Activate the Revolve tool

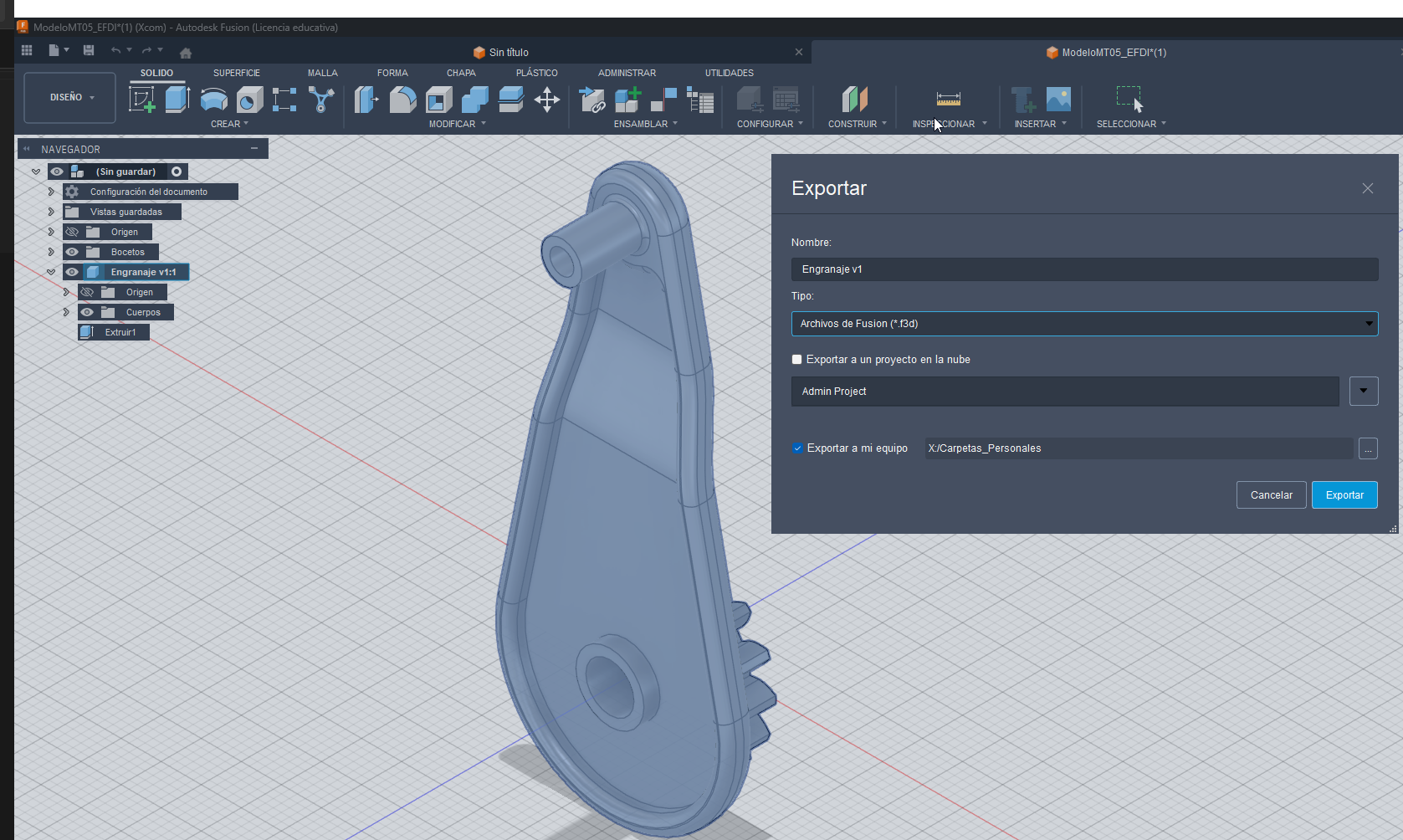click(x=214, y=100)
